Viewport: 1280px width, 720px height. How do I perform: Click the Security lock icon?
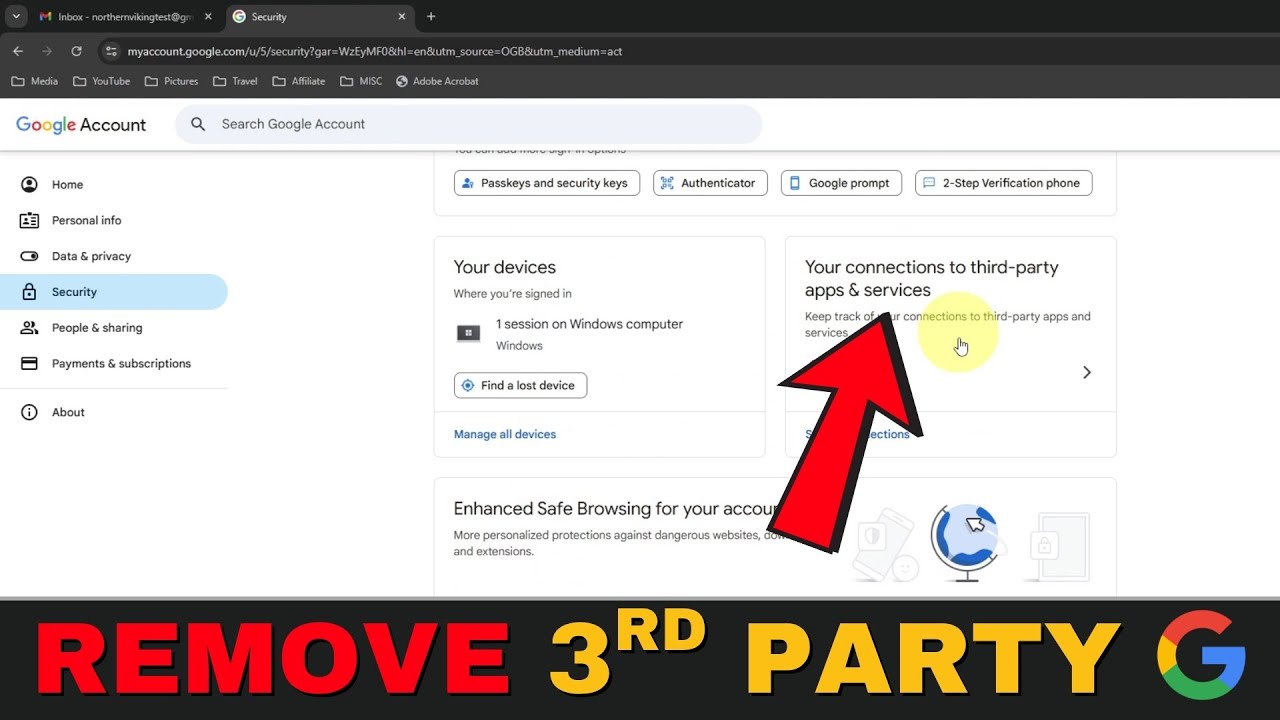(x=29, y=292)
